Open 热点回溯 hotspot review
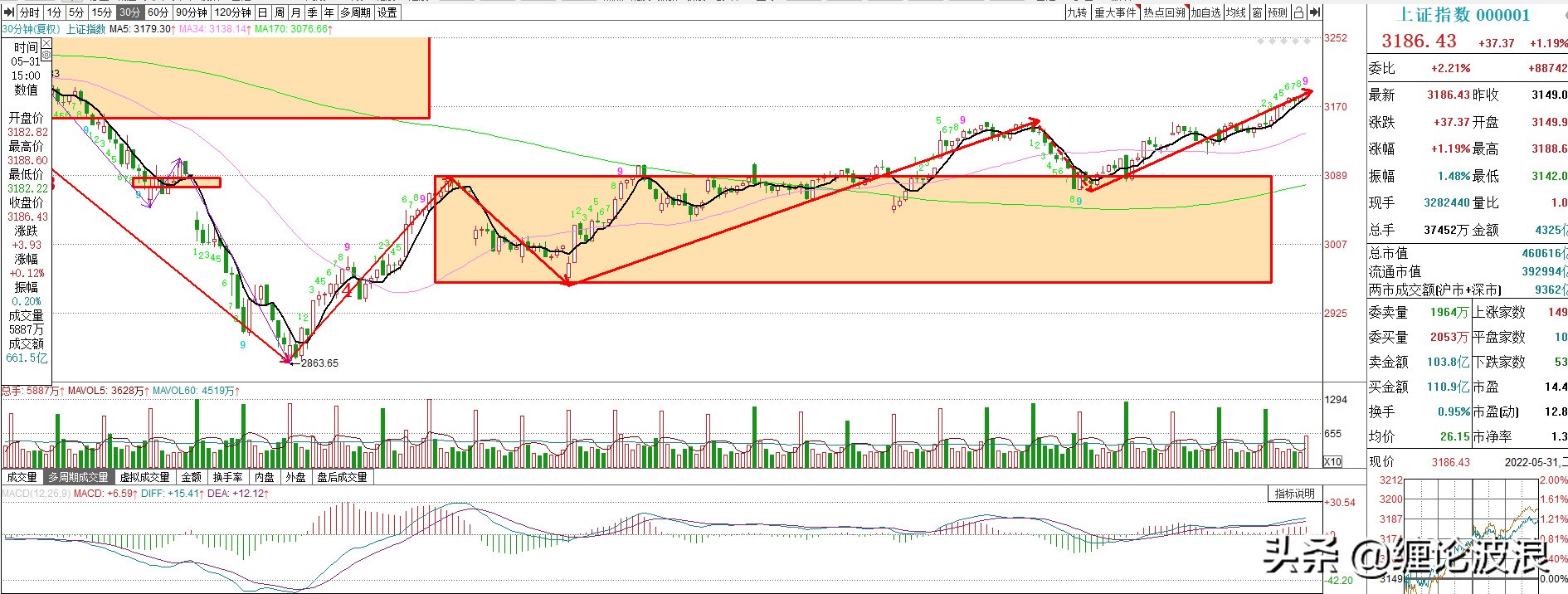The width and height of the screenshot is (1568, 594). [1164, 12]
